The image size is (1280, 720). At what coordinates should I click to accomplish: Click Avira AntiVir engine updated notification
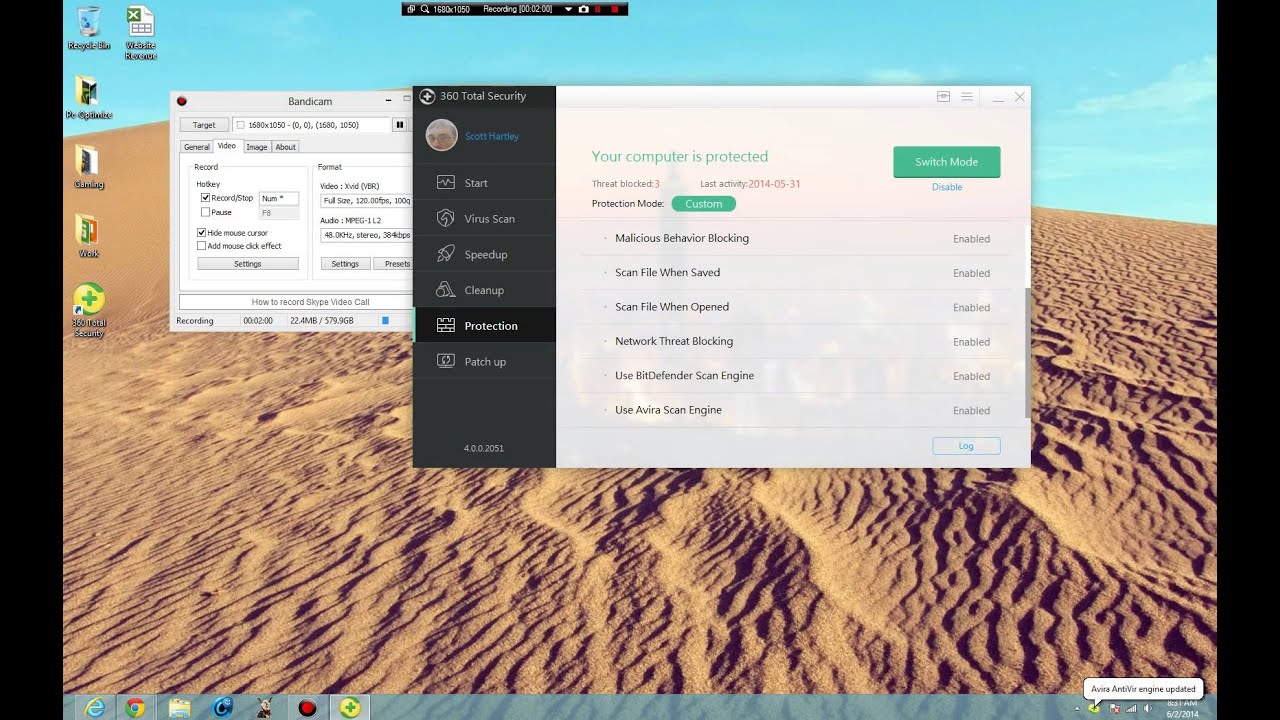pos(1143,689)
